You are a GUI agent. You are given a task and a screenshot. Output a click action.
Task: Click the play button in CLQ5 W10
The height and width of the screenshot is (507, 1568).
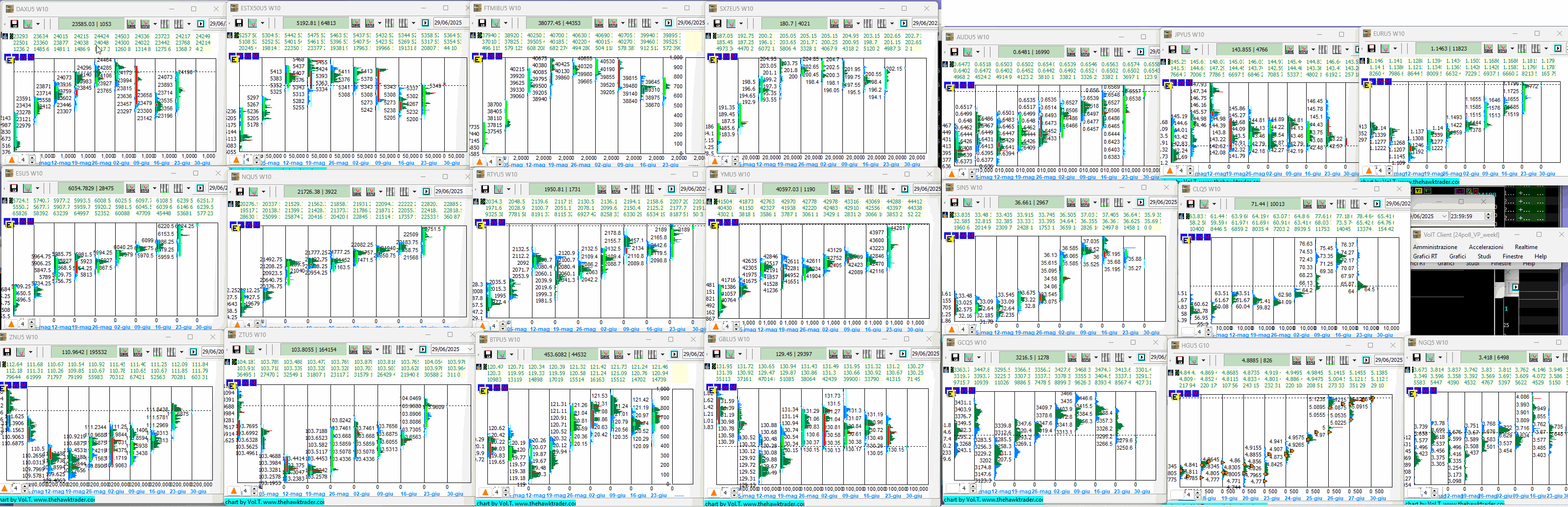point(1376,203)
